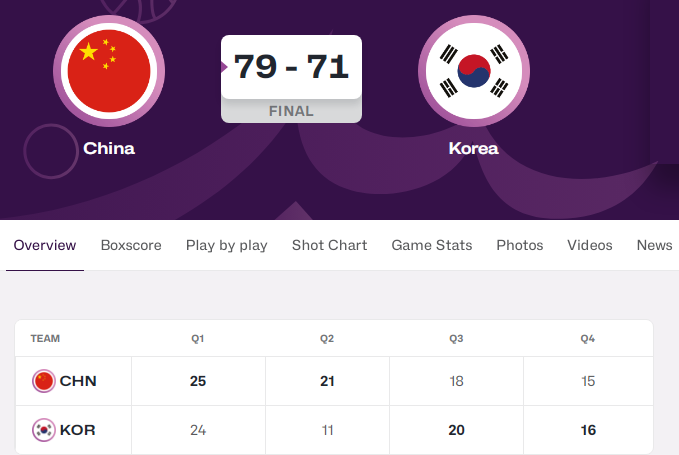Click the FINAL status label
The height and width of the screenshot is (455, 679).
point(291,111)
